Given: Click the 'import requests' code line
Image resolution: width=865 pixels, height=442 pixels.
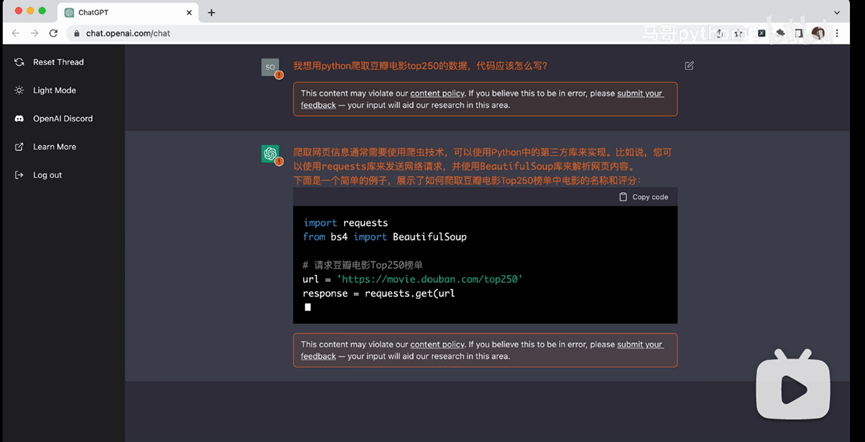Looking at the screenshot, I should [x=345, y=223].
